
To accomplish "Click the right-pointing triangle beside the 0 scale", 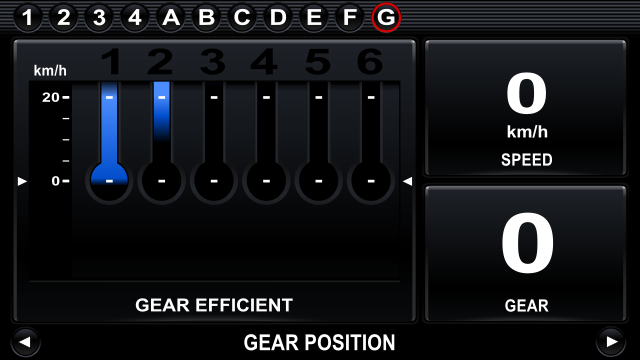I will pos(22,181).
